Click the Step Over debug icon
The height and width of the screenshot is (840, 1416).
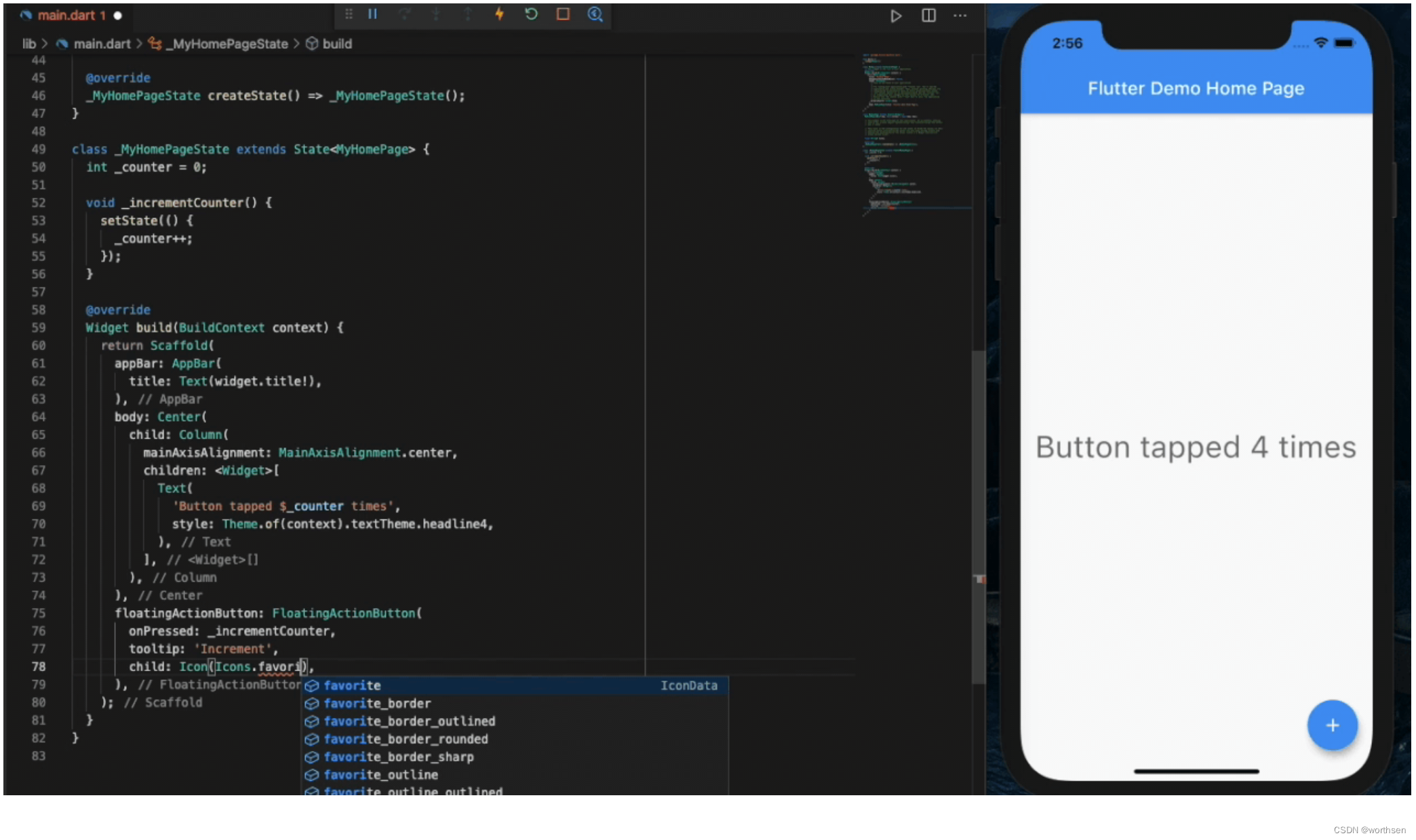[x=404, y=14]
